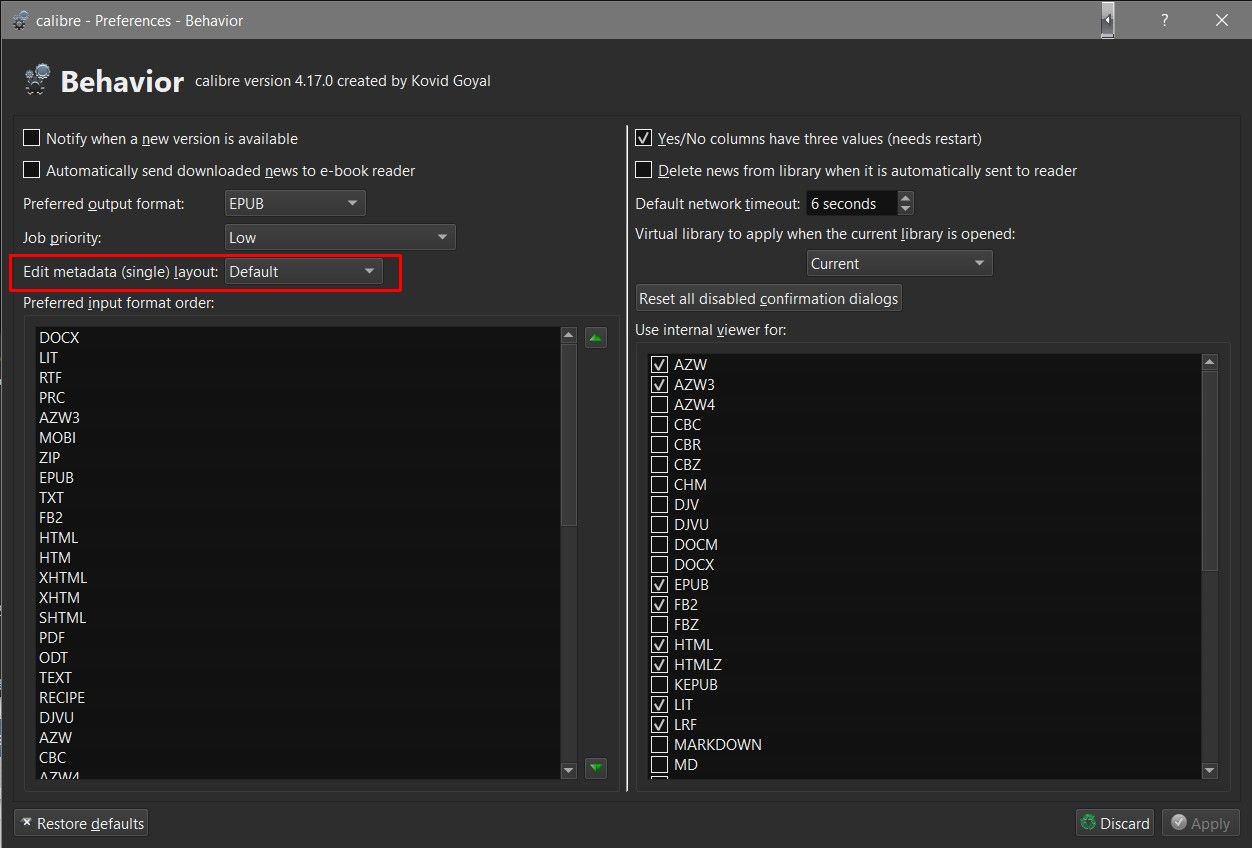Screen dimensions: 1252x848
Task: Click Reset all disabled confirmation dialogs
Action: [x=769, y=298]
